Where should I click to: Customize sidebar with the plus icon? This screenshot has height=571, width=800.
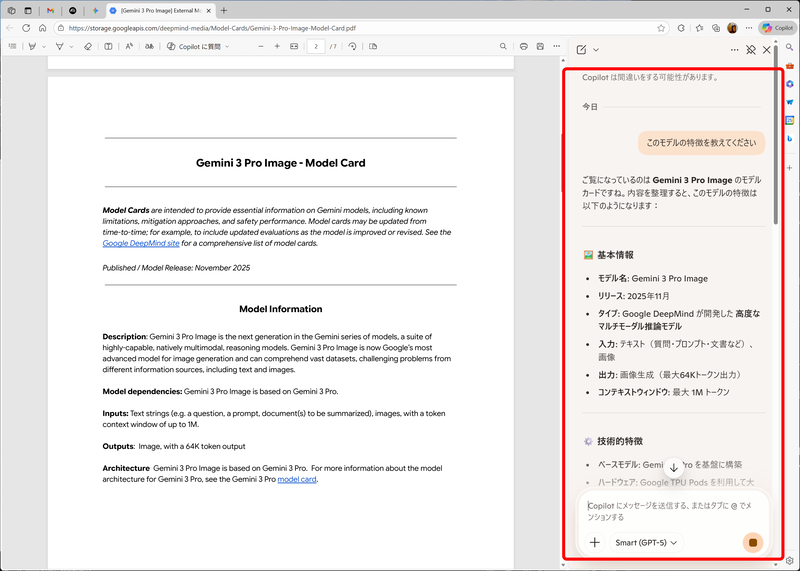(x=789, y=168)
